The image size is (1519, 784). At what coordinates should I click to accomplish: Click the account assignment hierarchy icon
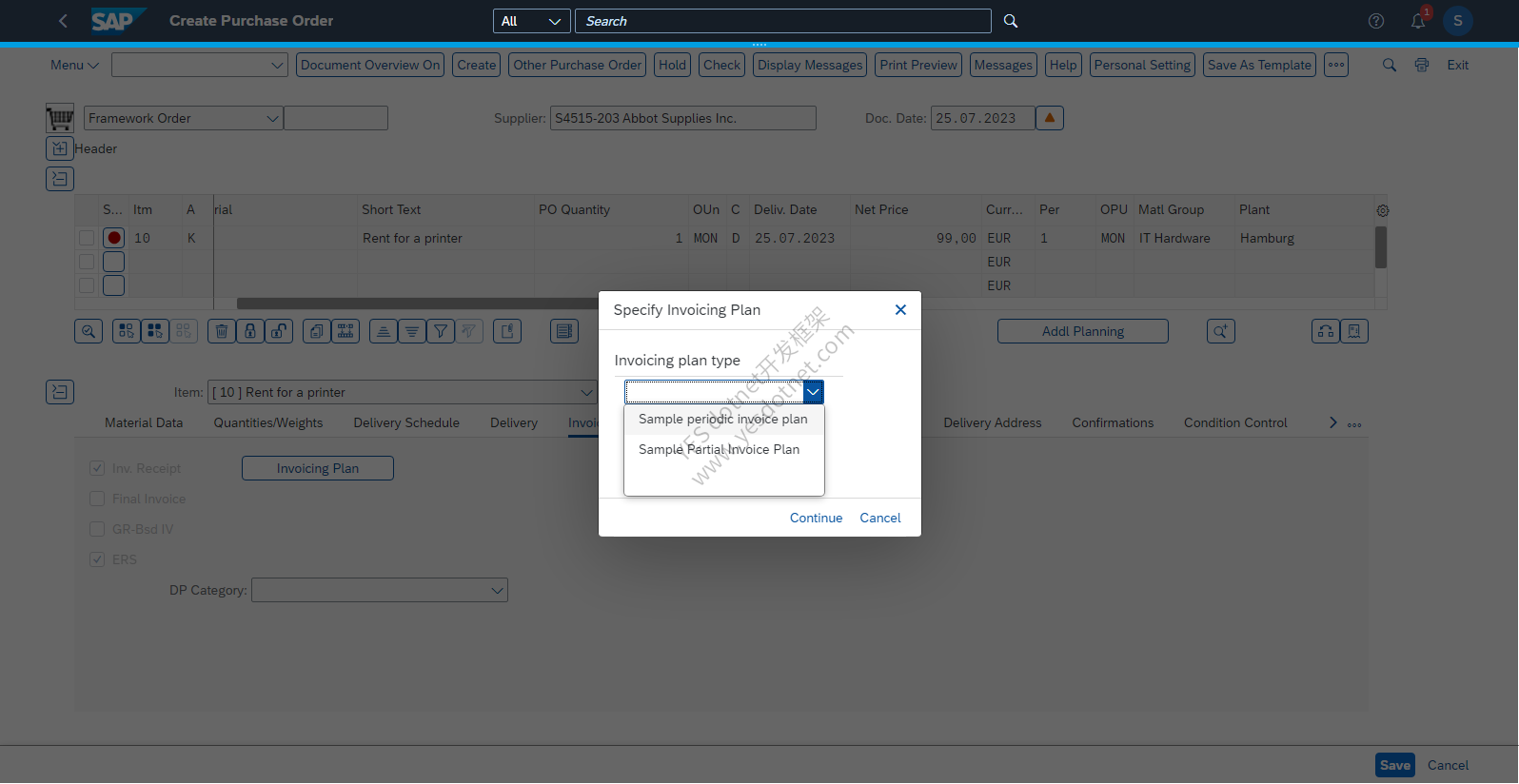(x=1326, y=331)
